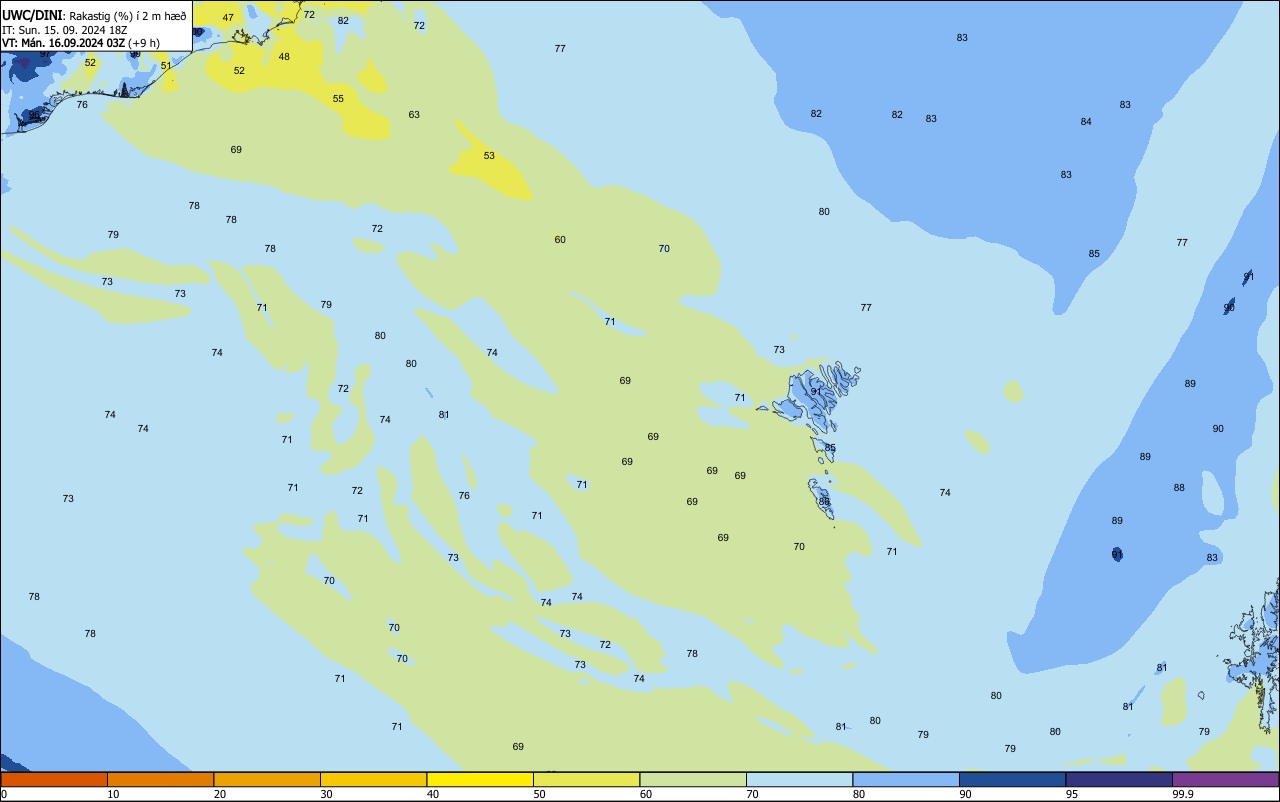Image resolution: width=1280 pixels, height=802 pixels.
Task: Click the pale blue 70–80 legend segment
Action: click(x=799, y=779)
